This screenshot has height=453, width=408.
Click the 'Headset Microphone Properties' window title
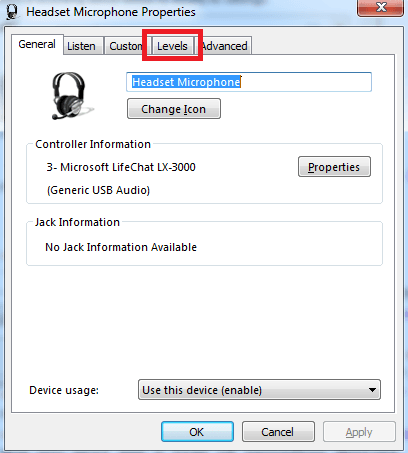click(111, 12)
